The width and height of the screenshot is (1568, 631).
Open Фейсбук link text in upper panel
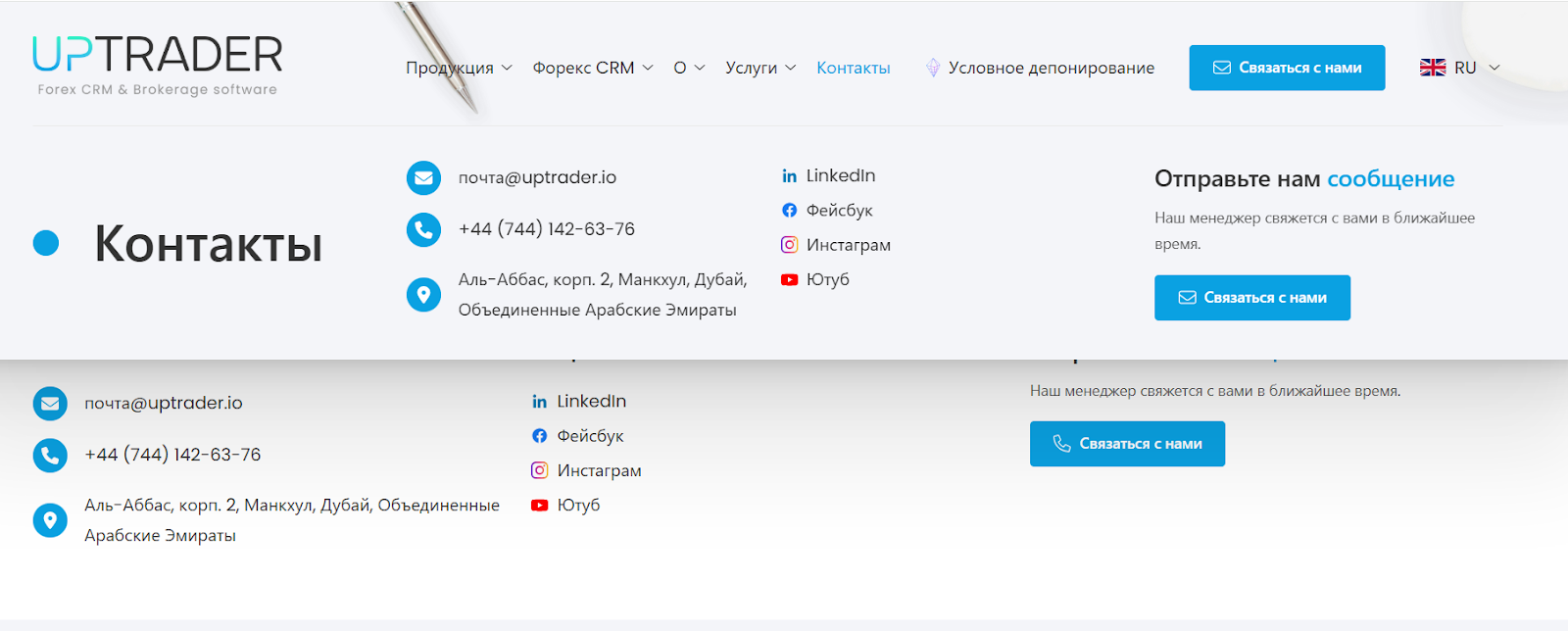coord(839,211)
